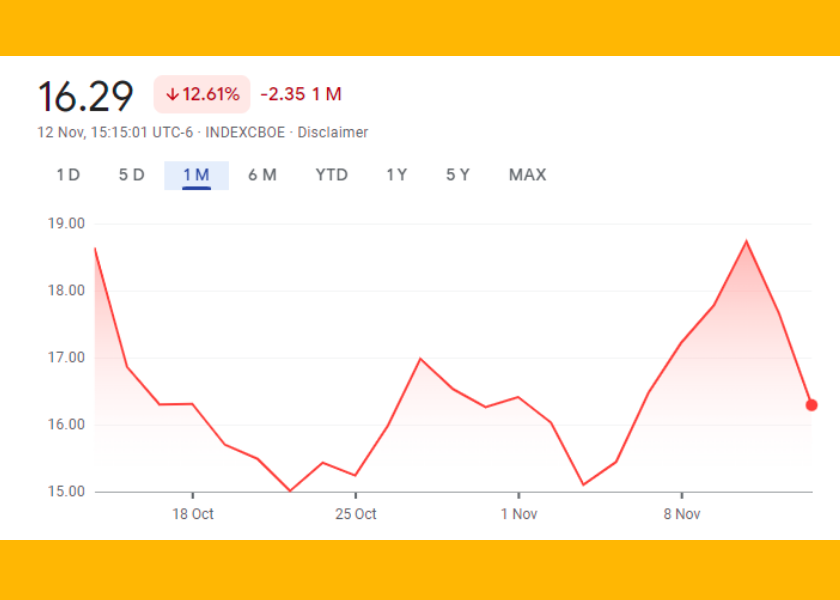Click the -2.35 1 M change text
This screenshot has height=600, width=840.
tap(301, 94)
